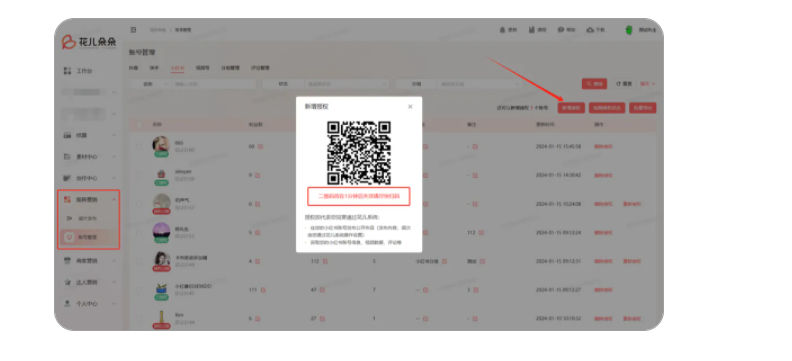Open the 帮助 chat icon in header
The width and height of the screenshot is (792, 361).
click(x=561, y=30)
